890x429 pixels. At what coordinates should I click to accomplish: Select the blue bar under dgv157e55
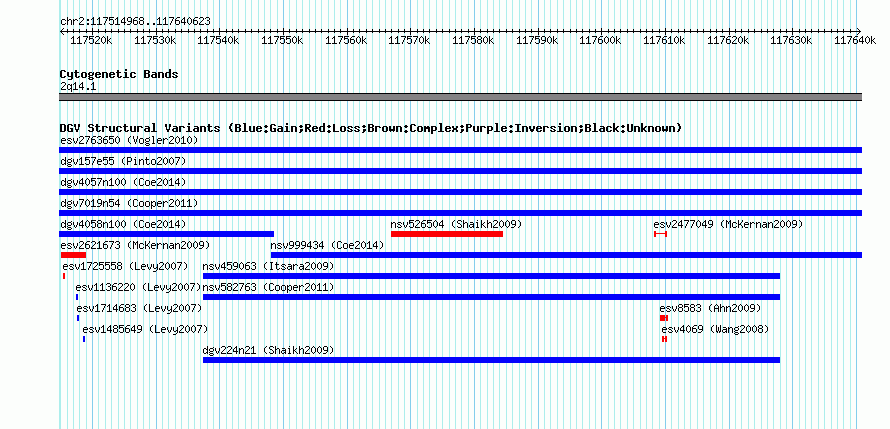click(x=460, y=171)
